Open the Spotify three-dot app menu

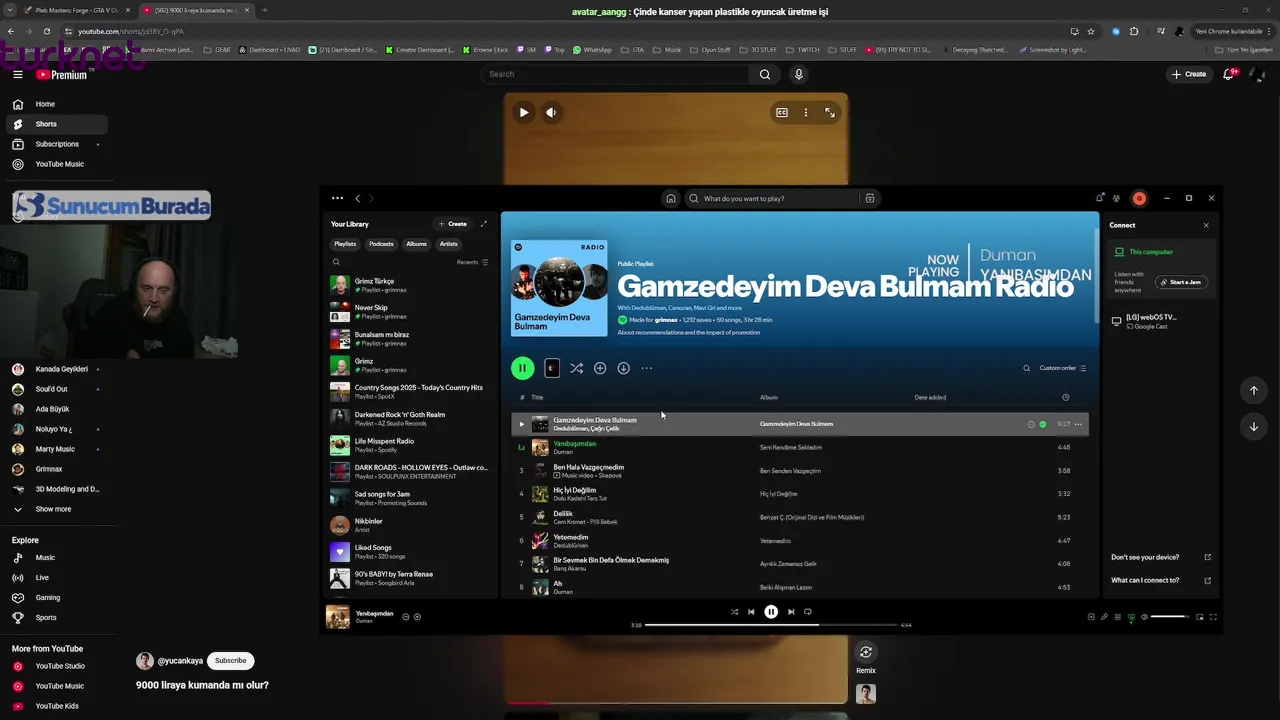pyautogui.click(x=337, y=198)
